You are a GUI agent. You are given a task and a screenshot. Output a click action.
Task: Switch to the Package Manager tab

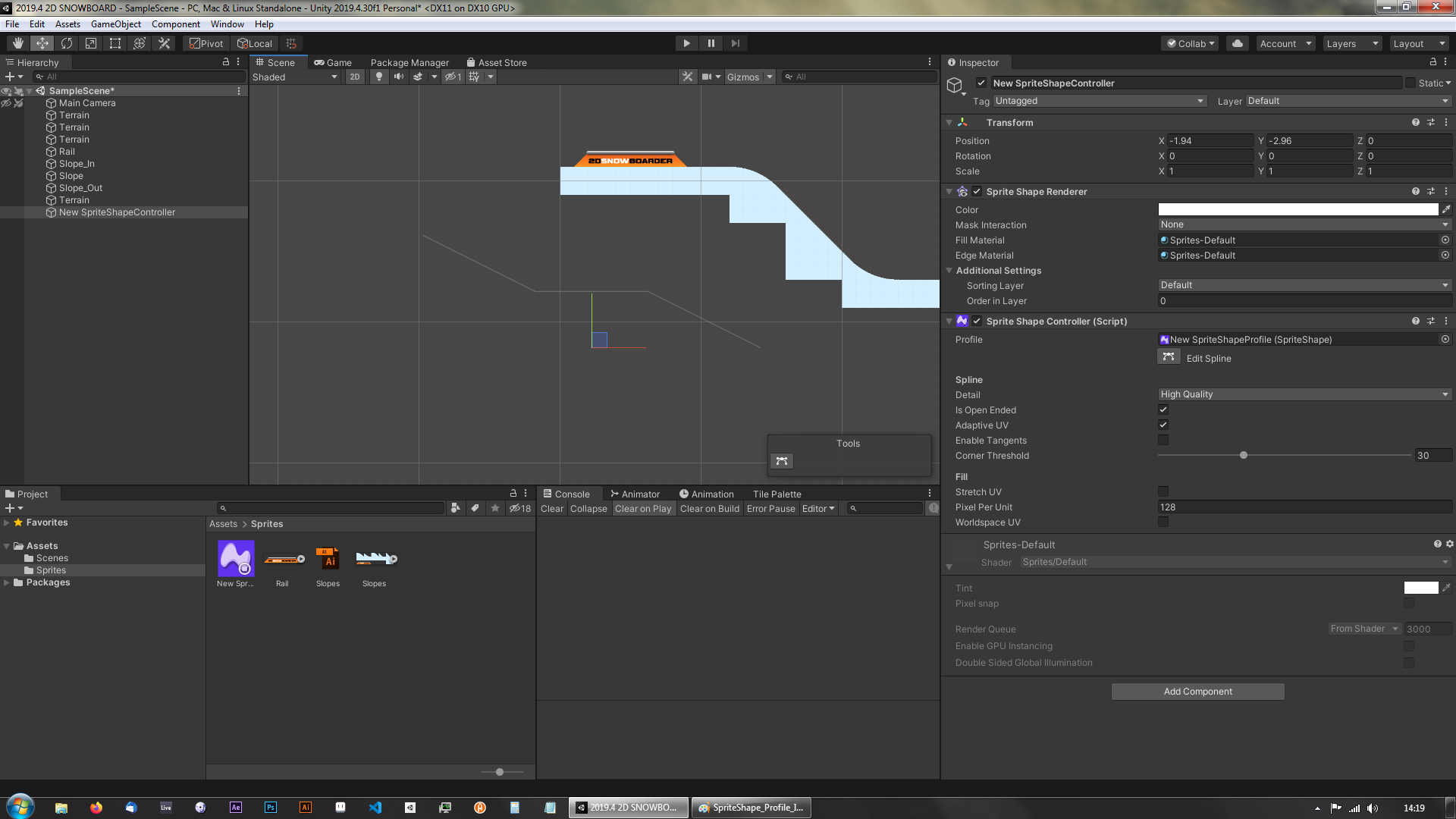[x=409, y=63]
